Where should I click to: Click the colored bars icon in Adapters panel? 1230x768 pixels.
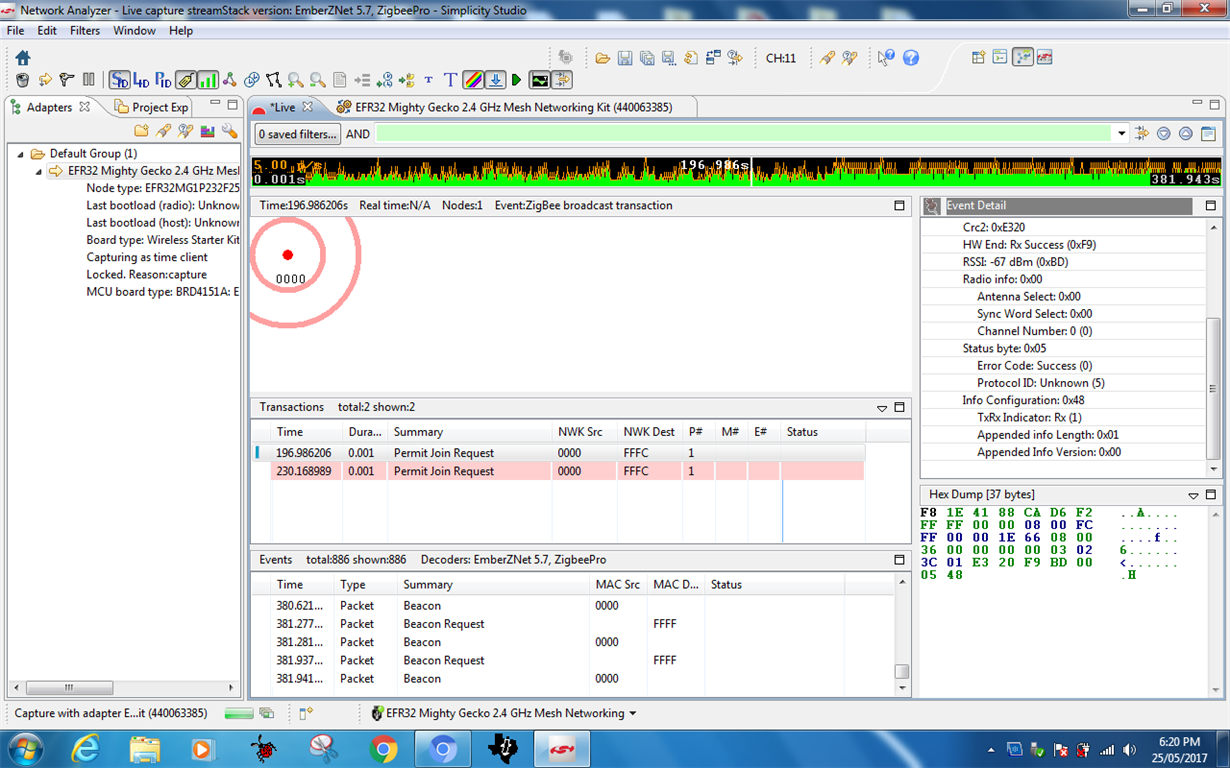pyautogui.click(x=208, y=131)
